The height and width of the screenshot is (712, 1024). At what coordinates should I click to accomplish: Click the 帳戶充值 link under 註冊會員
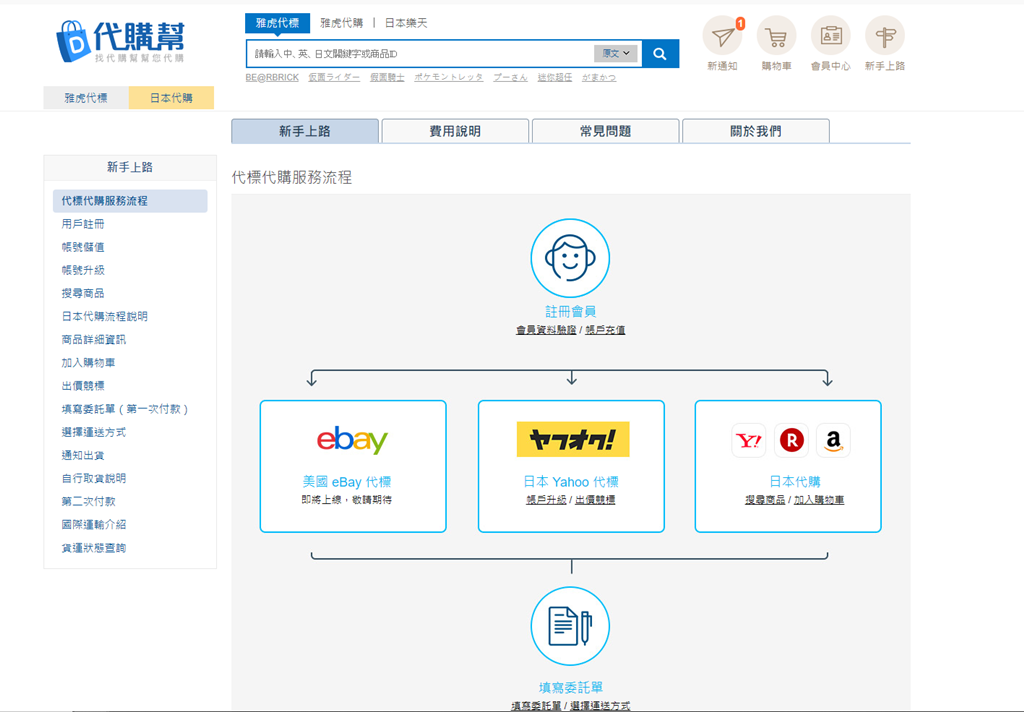(x=605, y=330)
